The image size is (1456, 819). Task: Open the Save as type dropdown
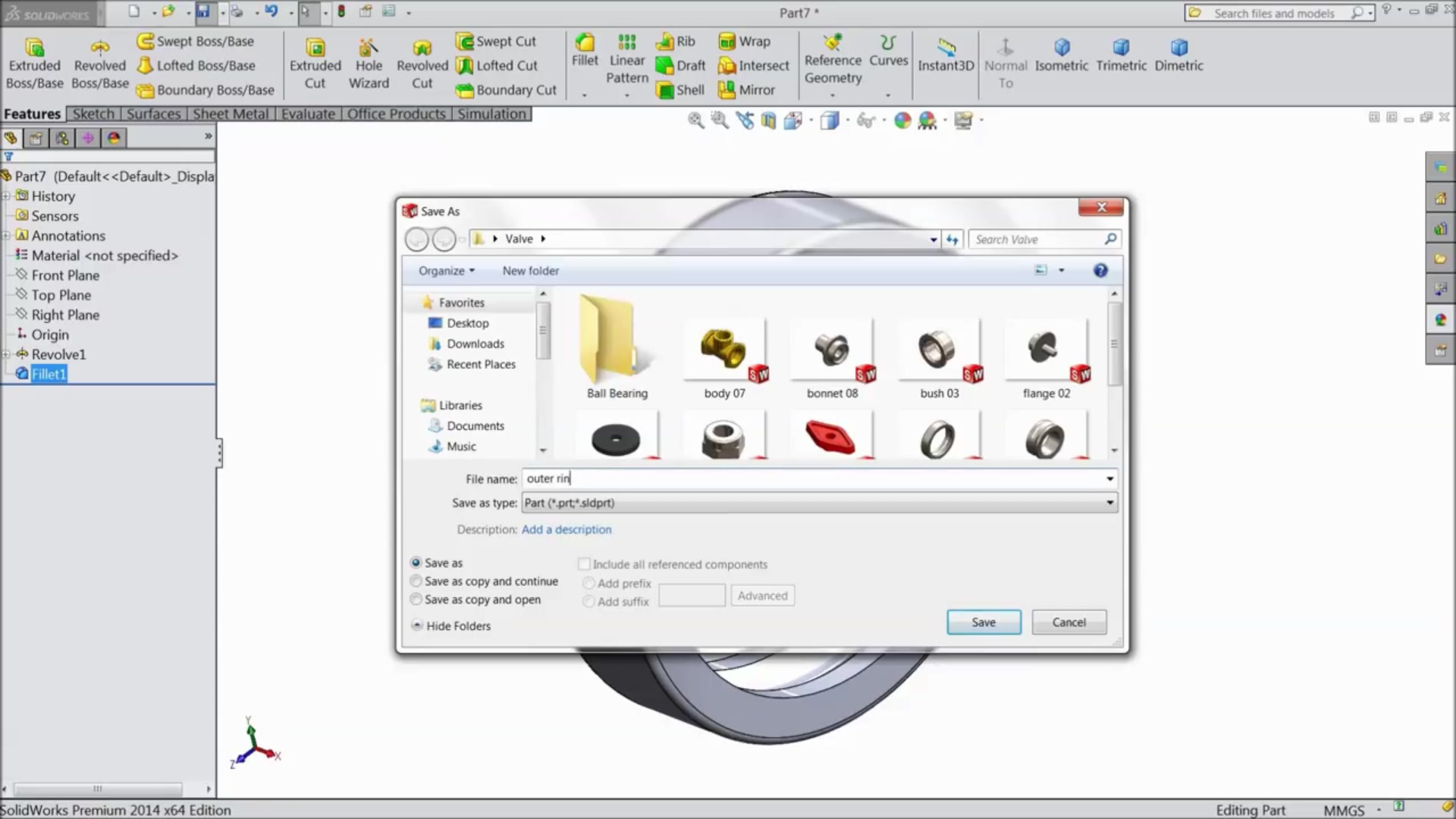coord(1109,503)
